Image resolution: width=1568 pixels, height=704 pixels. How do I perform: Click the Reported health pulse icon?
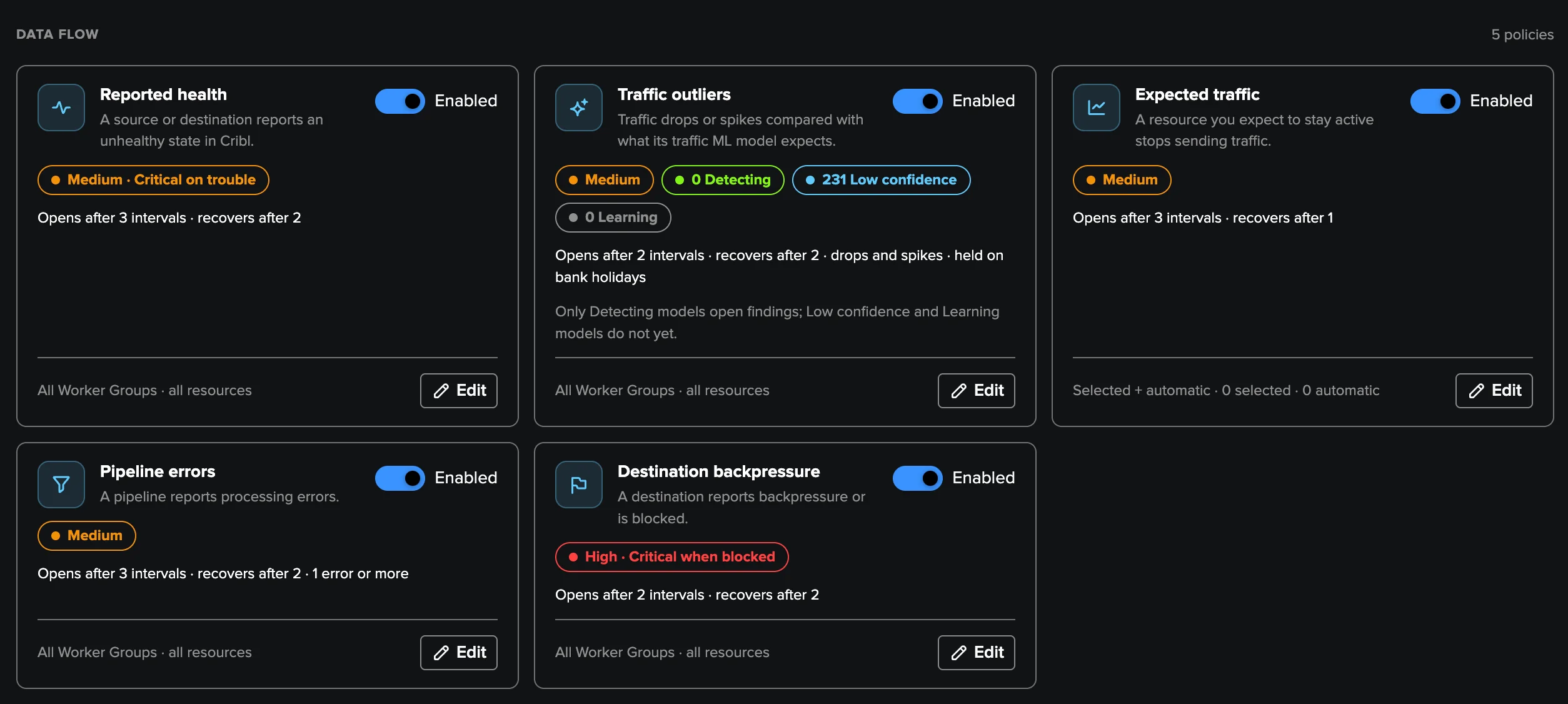point(61,108)
